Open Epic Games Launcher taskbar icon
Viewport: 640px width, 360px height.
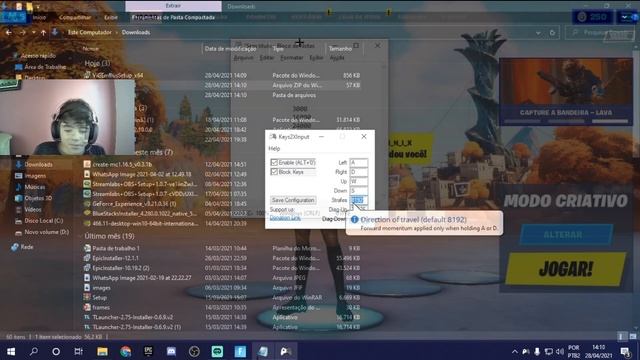pyautogui.click(x=148, y=351)
